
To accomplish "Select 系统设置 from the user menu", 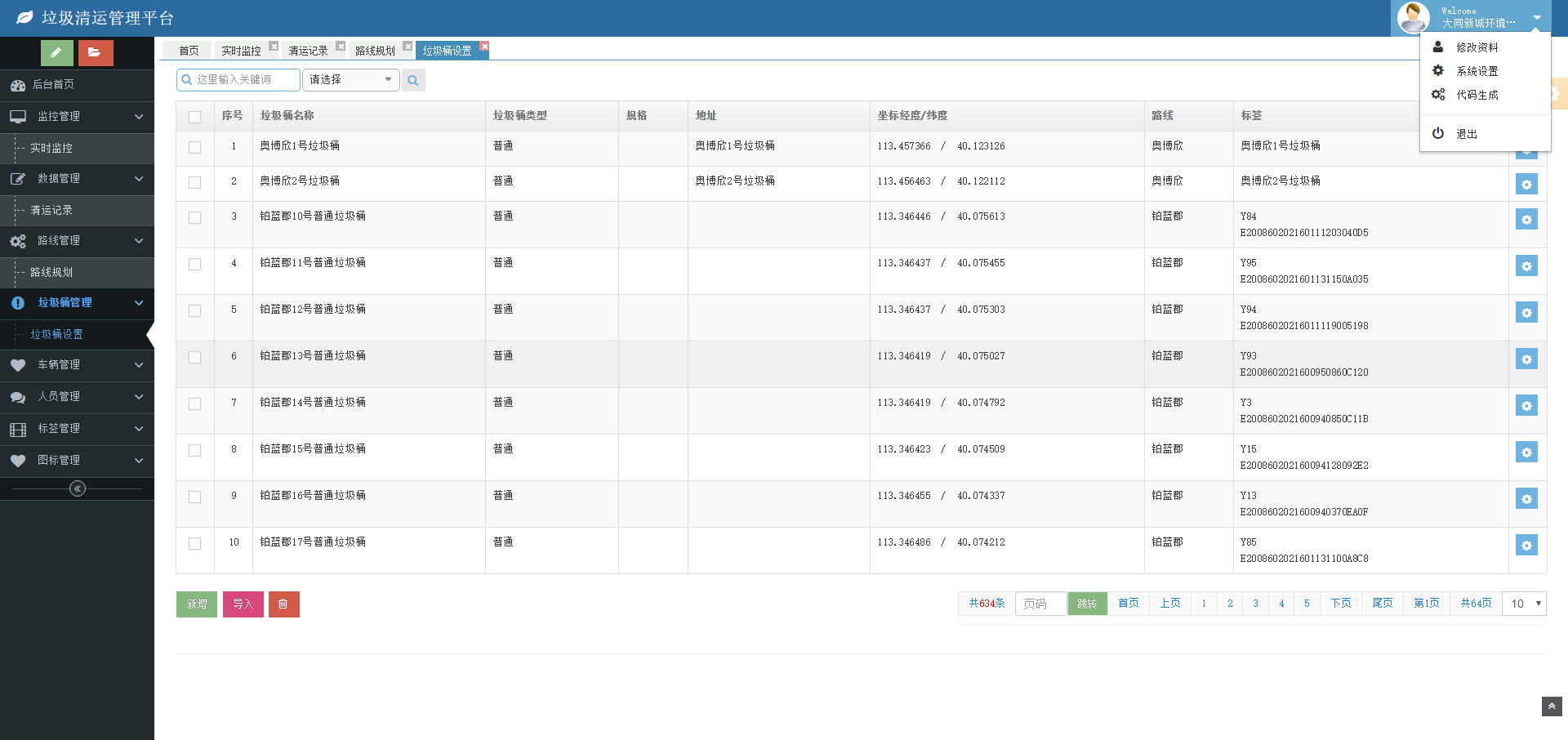I will [1486, 71].
